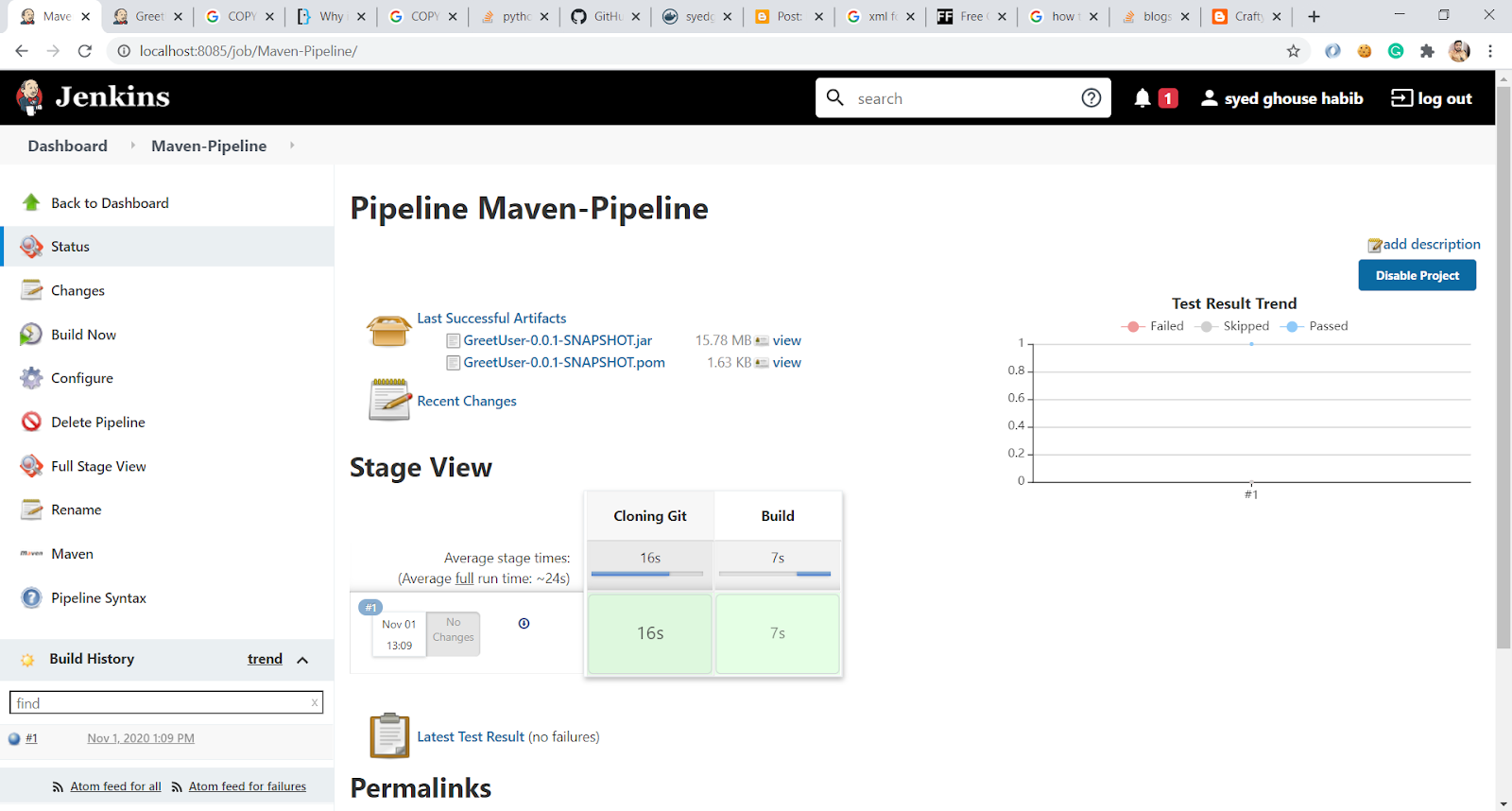Click the Latest Test Result clipboard icon
Screen dimensions: 1512x811
[388, 735]
